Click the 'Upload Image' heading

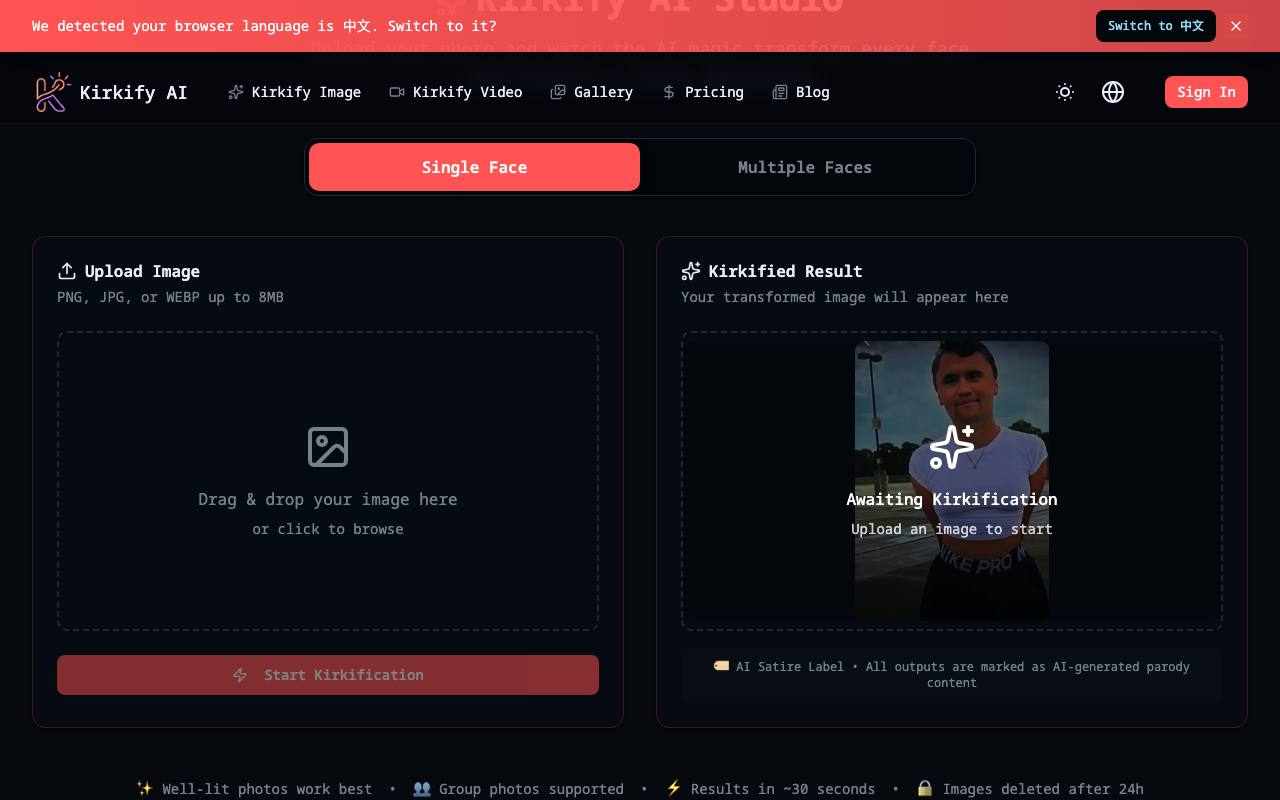[142, 271]
